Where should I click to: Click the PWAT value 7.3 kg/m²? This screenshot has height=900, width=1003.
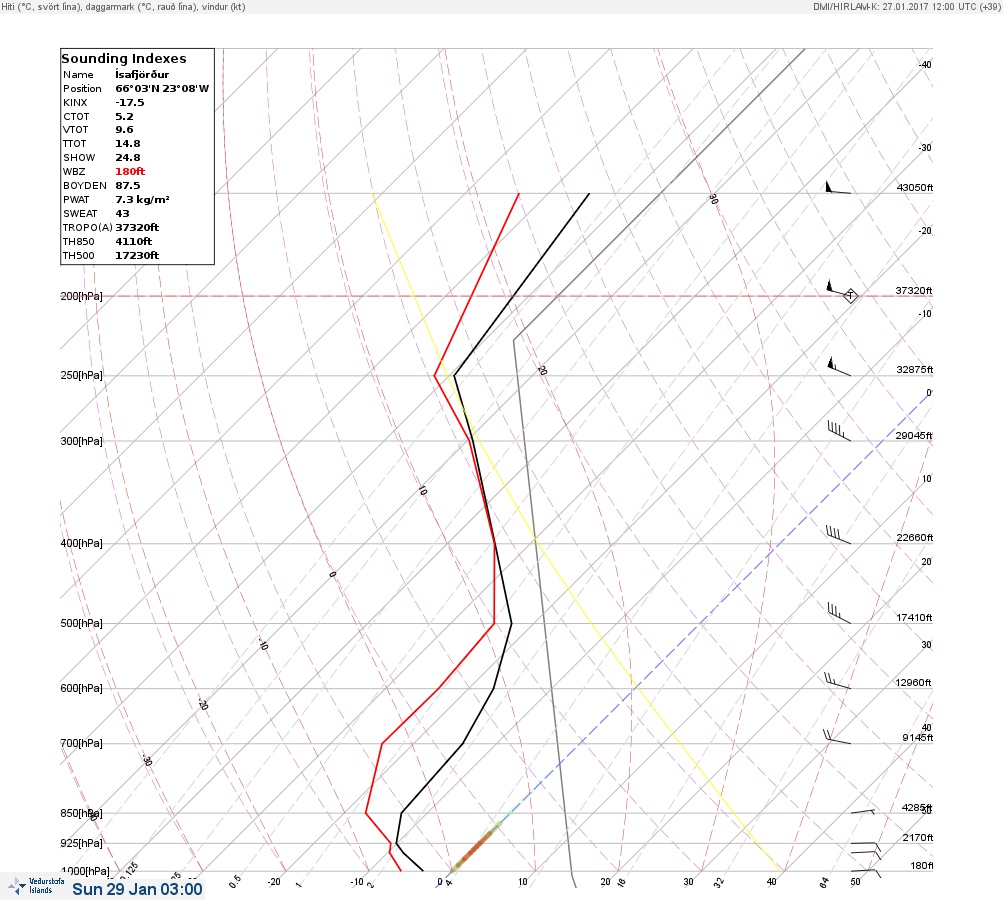tap(142, 200)
